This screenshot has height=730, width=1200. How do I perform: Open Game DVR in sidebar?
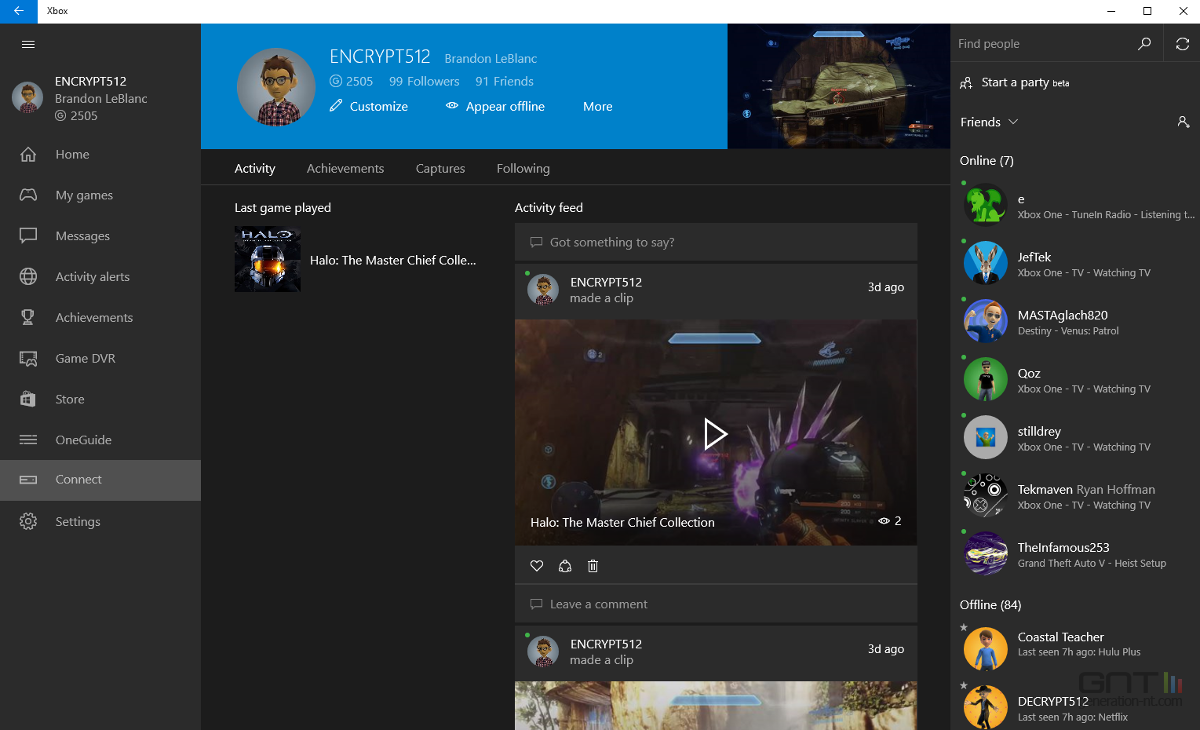point(100,358)
